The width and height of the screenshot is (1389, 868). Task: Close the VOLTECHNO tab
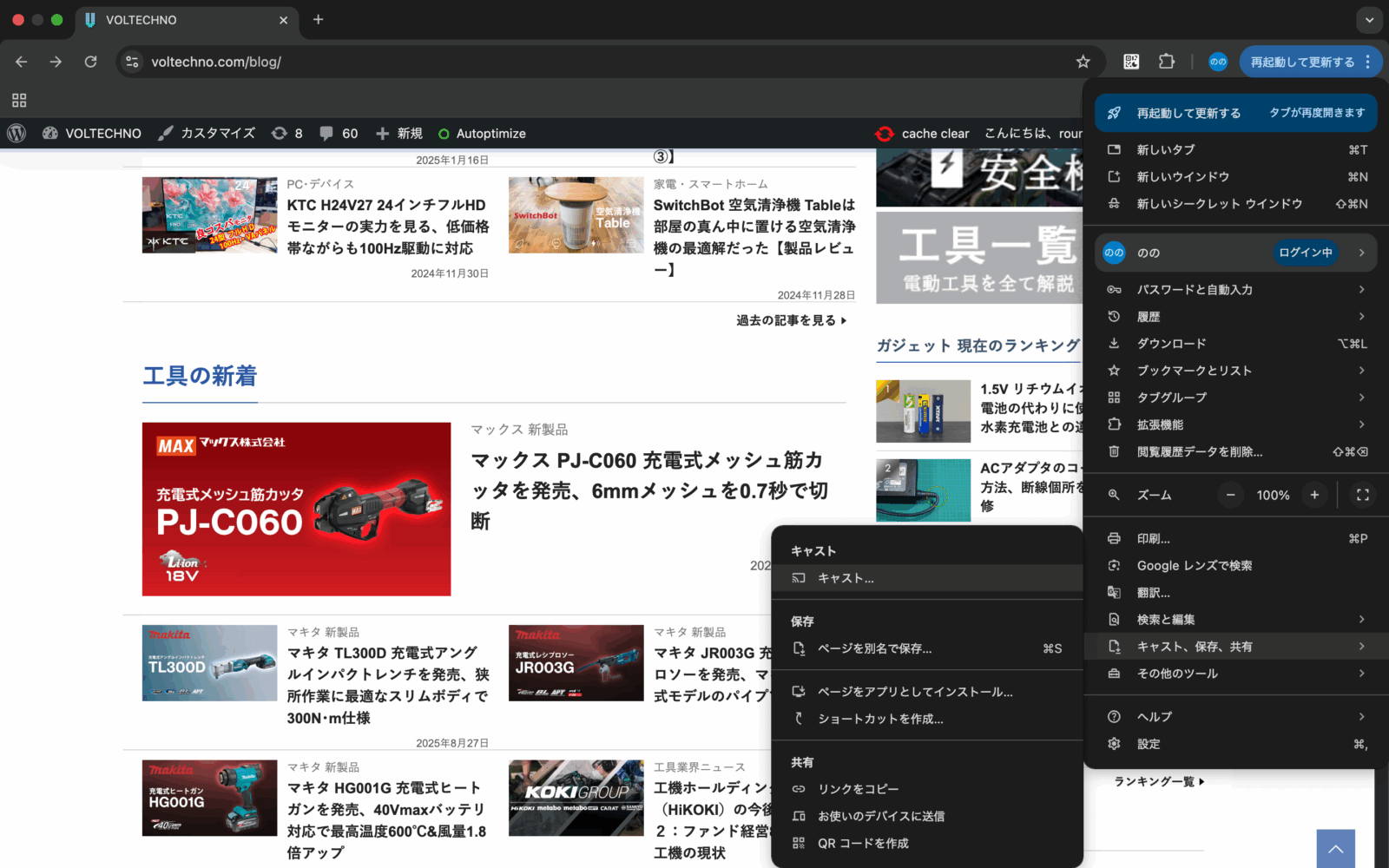point(283,20)
